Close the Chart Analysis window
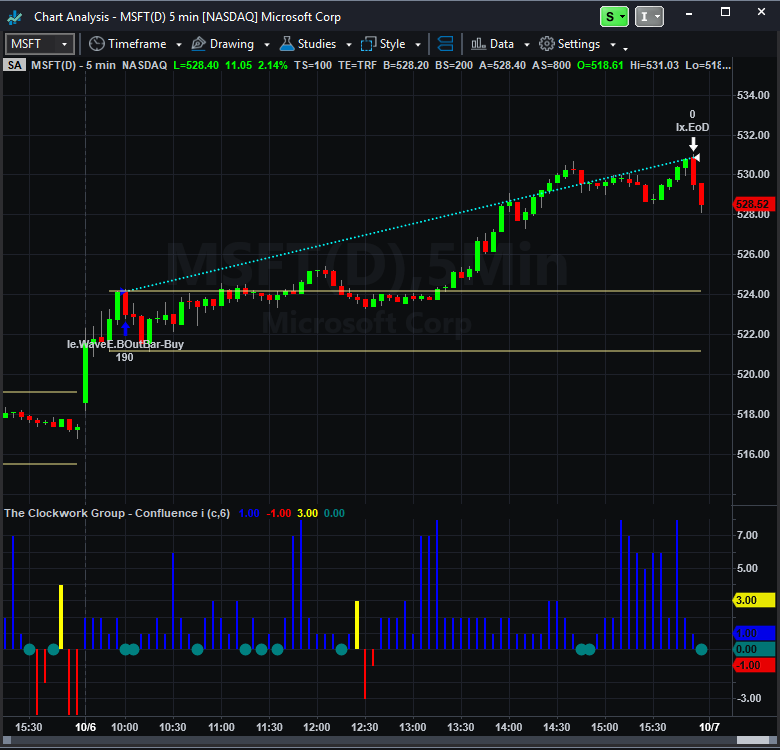Image resolution: width=780 pixels, height=750 pixels. click(761, 12)
